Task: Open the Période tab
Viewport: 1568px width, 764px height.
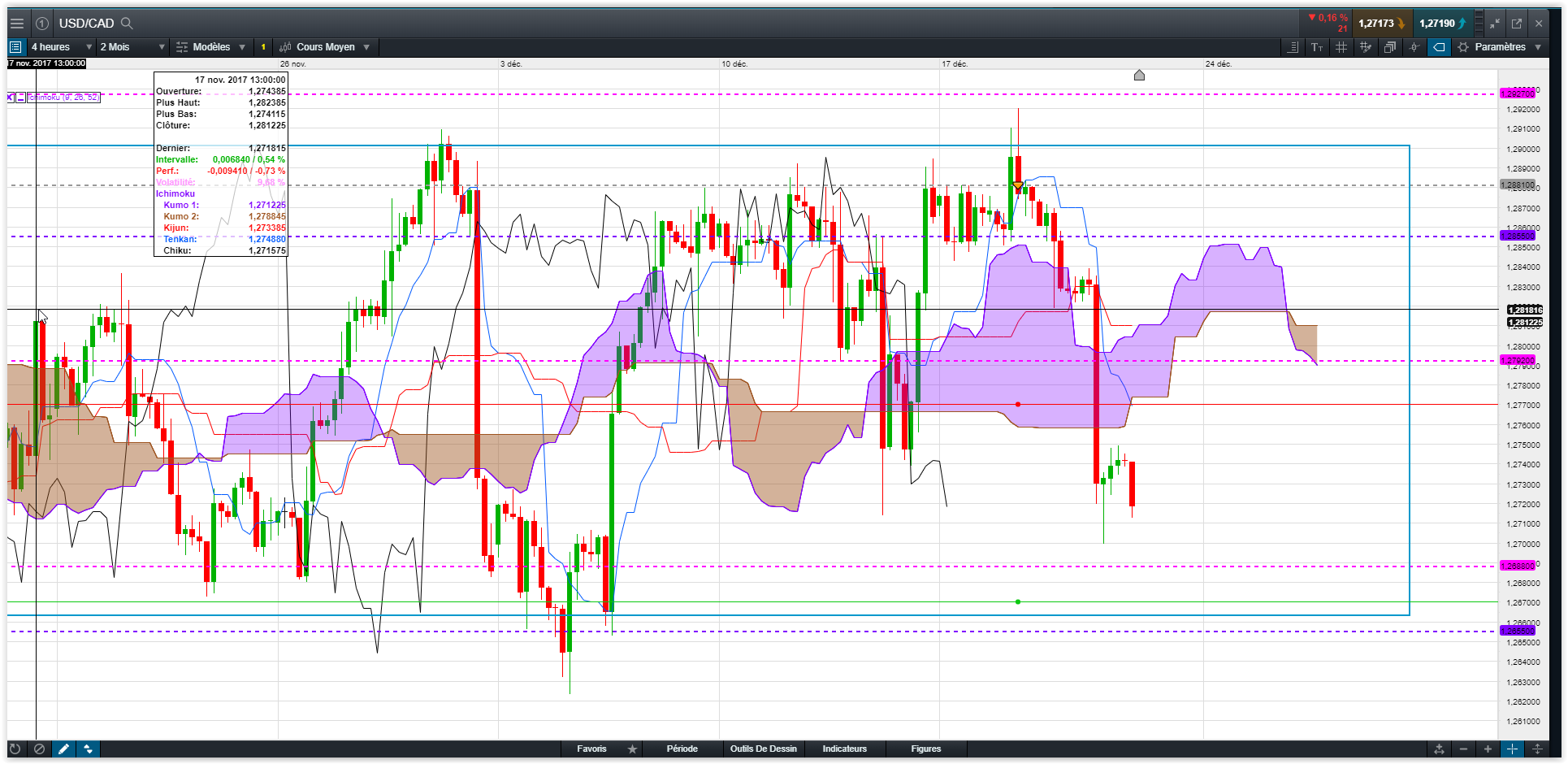Action: click(682, 749)
